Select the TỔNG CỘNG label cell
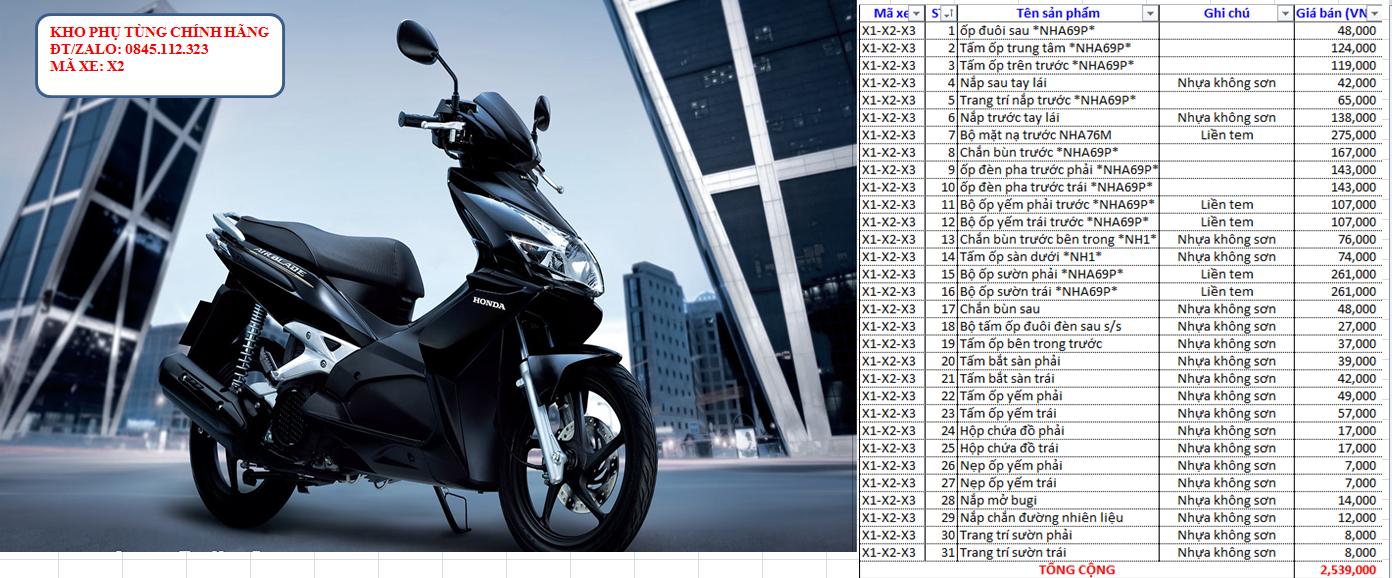 [1077, 570]
